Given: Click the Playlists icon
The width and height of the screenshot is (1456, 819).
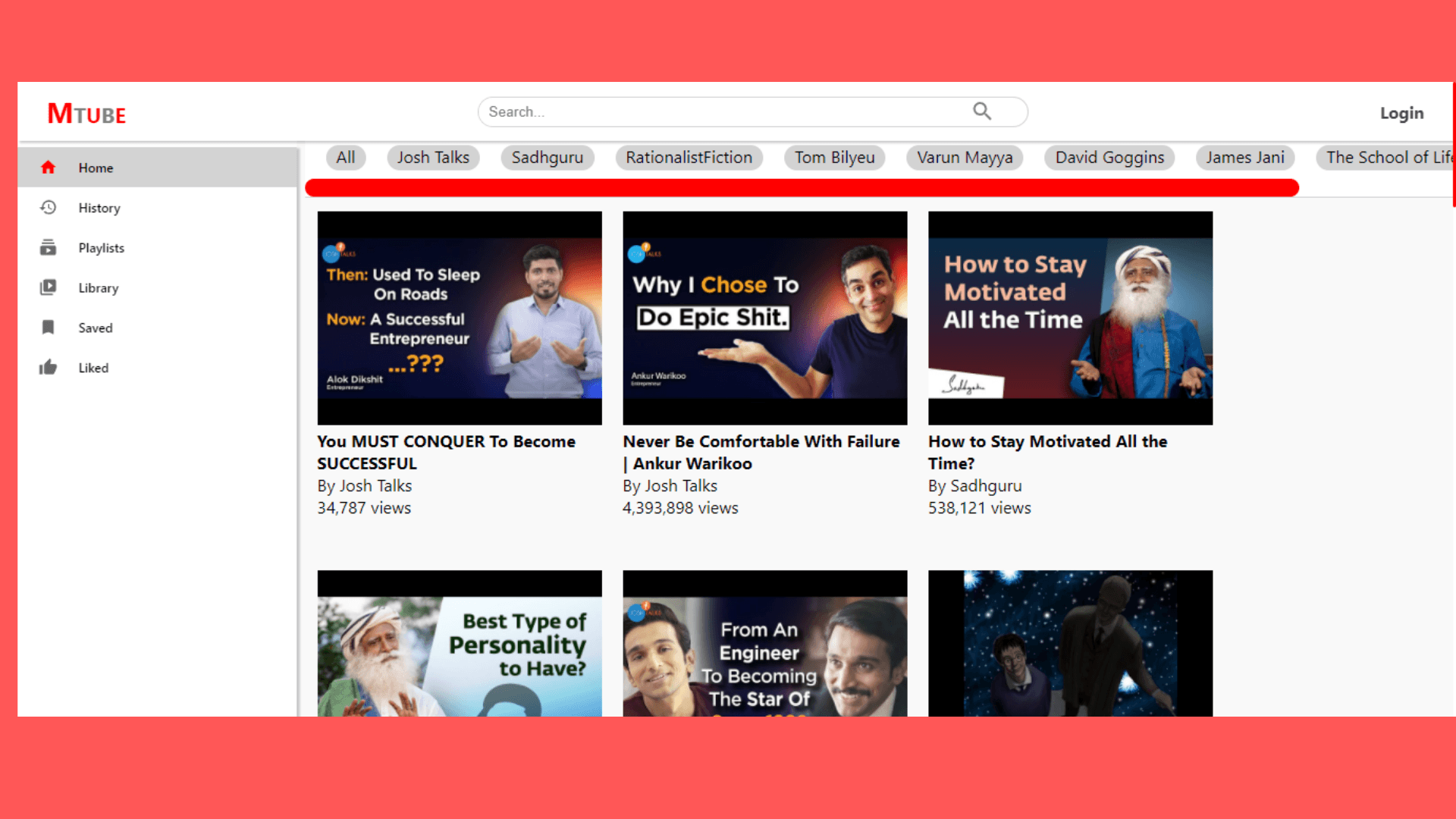Looking at the screenshot, I should pos(48,247).
